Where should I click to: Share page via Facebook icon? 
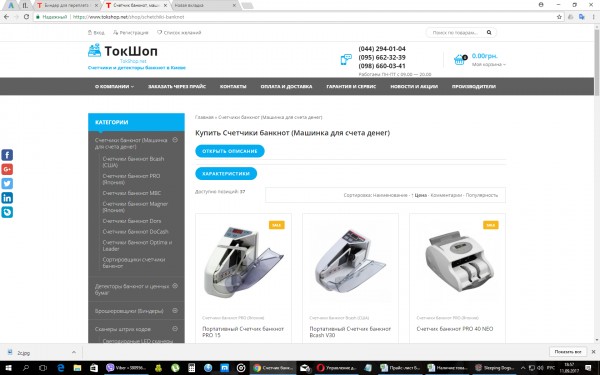[7, 155]
